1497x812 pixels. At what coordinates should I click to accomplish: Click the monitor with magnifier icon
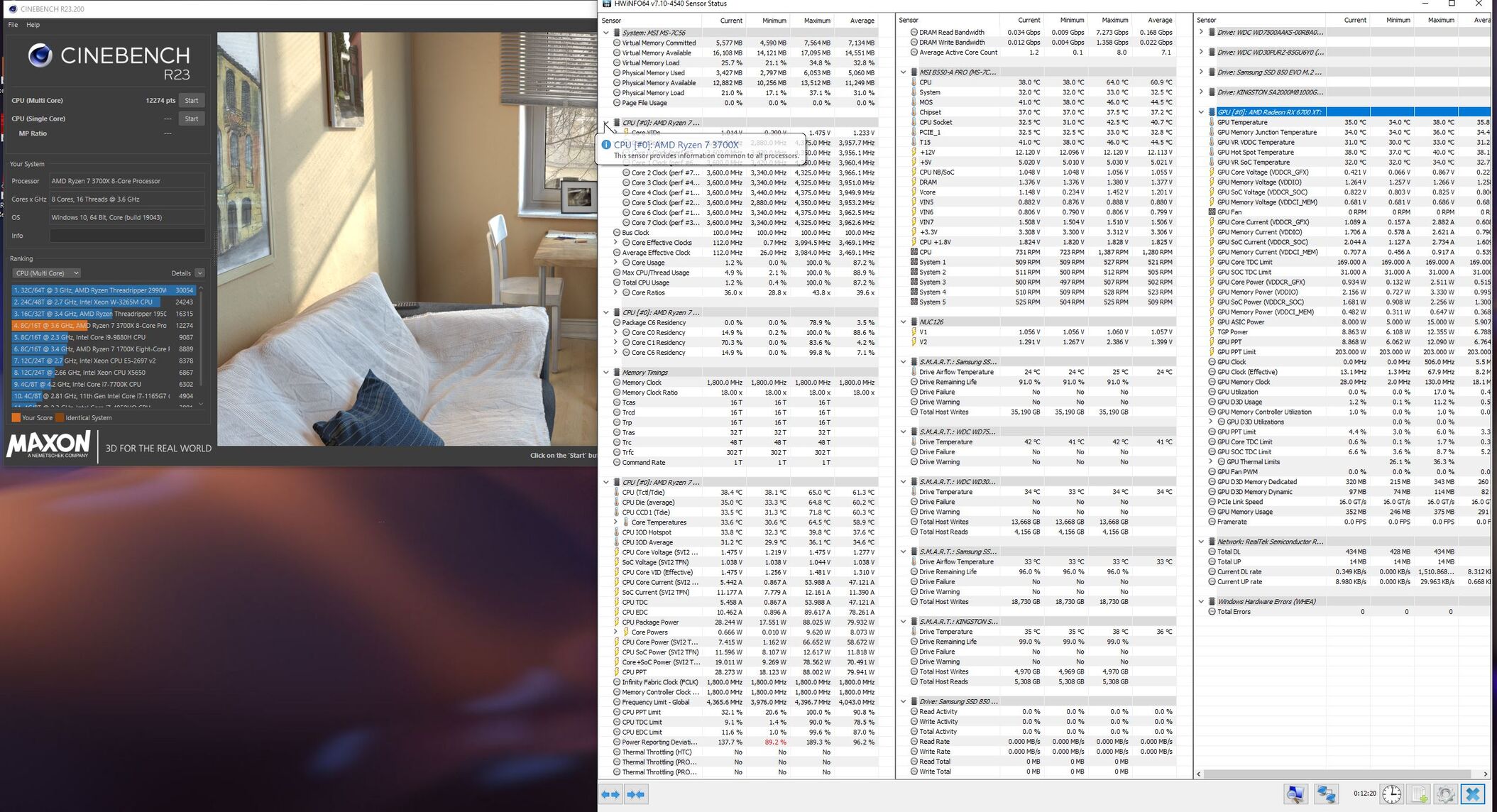[1295, 794]
